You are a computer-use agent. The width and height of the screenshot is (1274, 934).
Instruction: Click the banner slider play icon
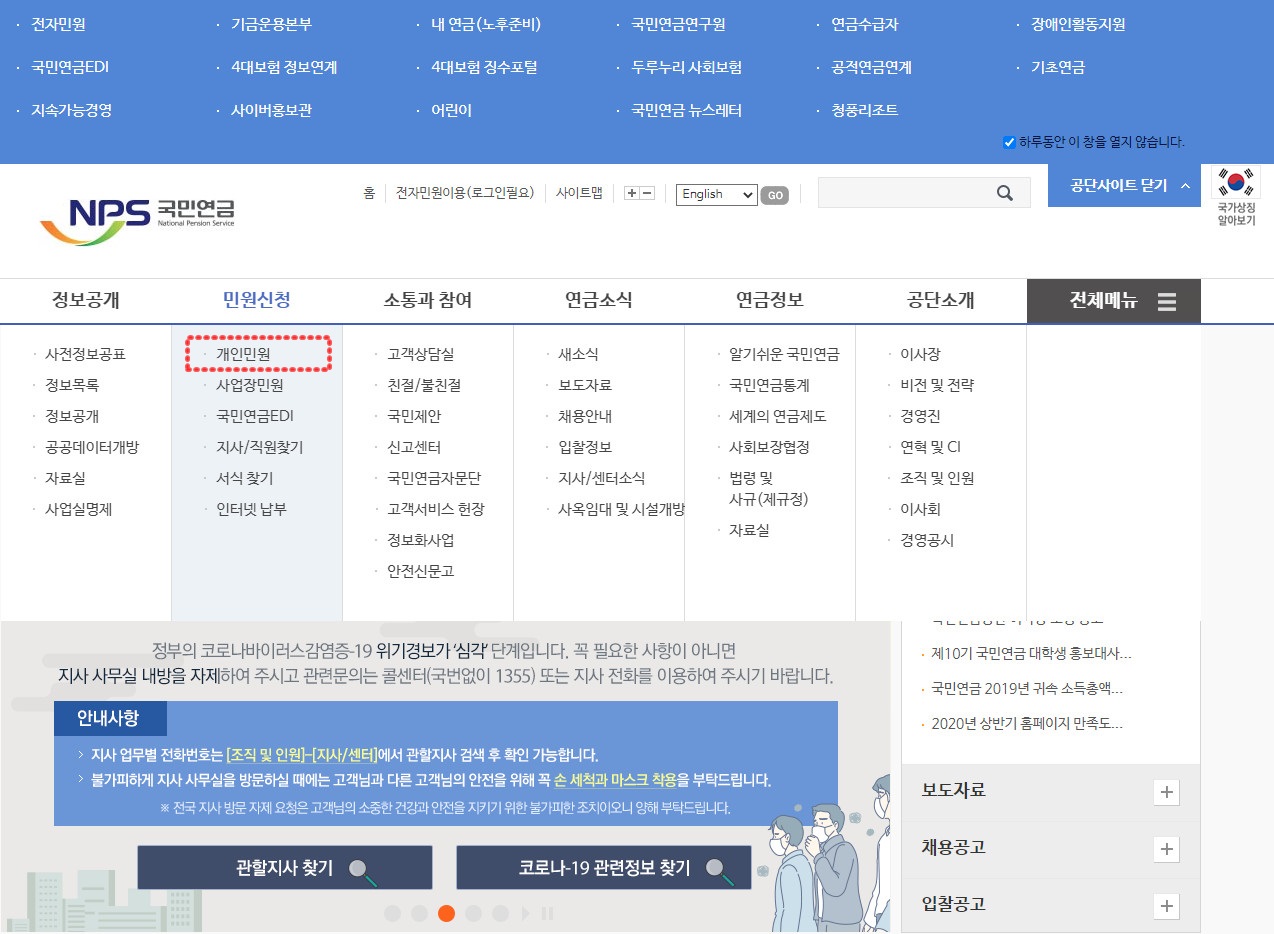[527, 913]
